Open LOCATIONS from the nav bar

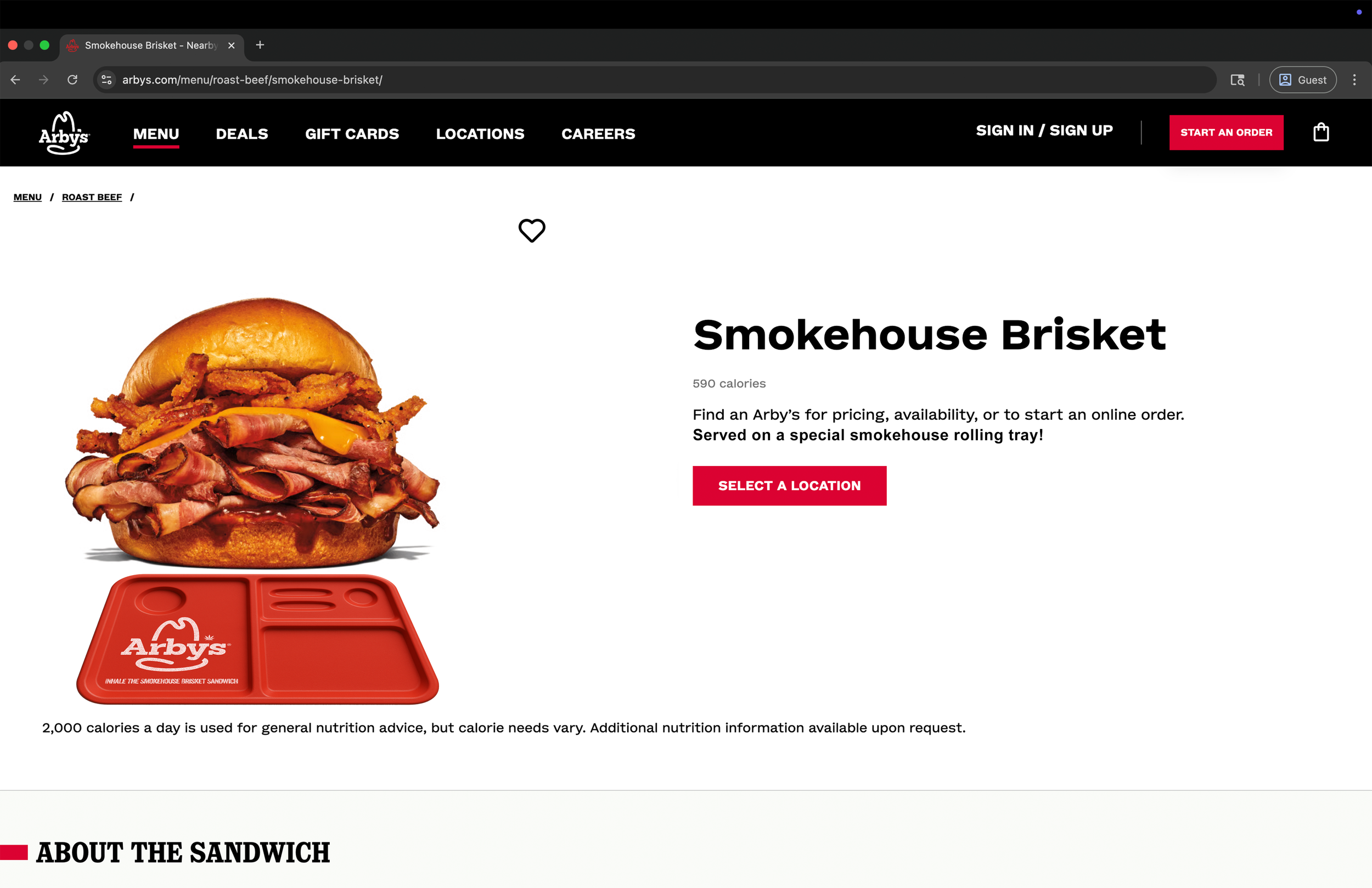click(x=480, y=134)
